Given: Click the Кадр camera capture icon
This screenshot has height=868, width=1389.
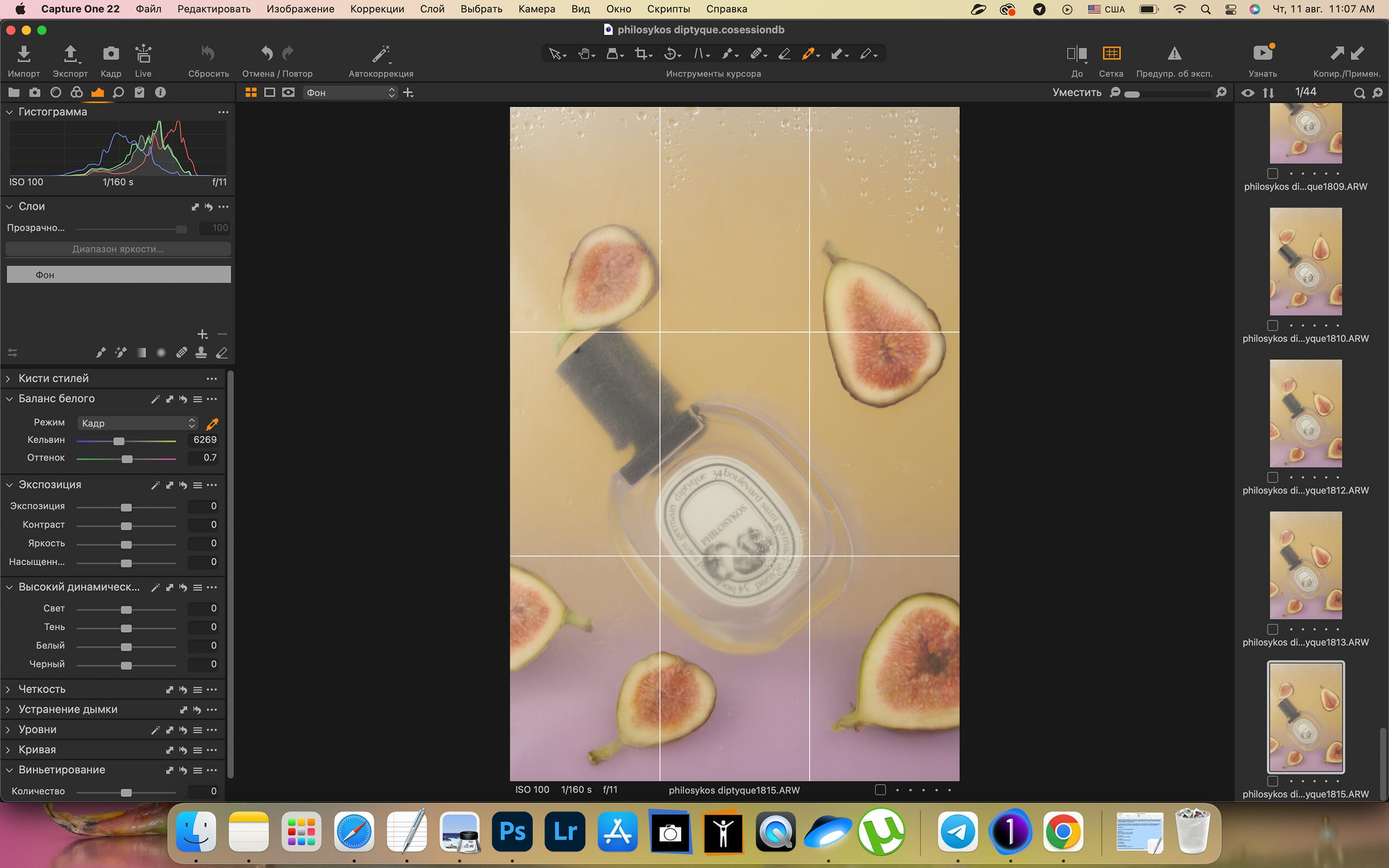Looking at the screenshot, I should (111, 53).
